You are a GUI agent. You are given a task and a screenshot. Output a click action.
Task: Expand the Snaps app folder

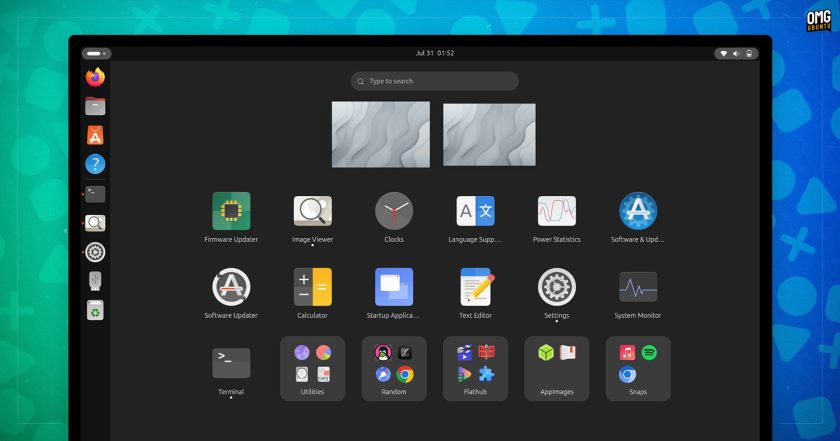tap(638, 369)
